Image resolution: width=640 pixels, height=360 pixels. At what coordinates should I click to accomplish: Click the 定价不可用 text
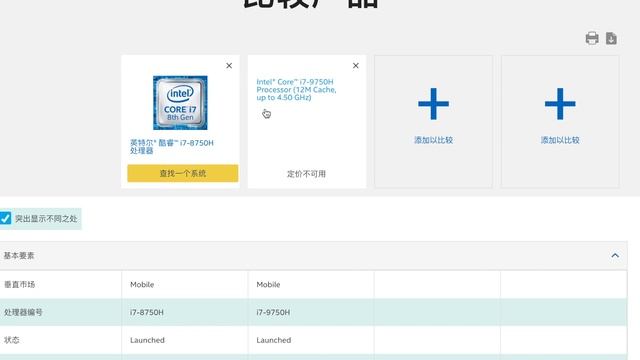coord(306,174)
